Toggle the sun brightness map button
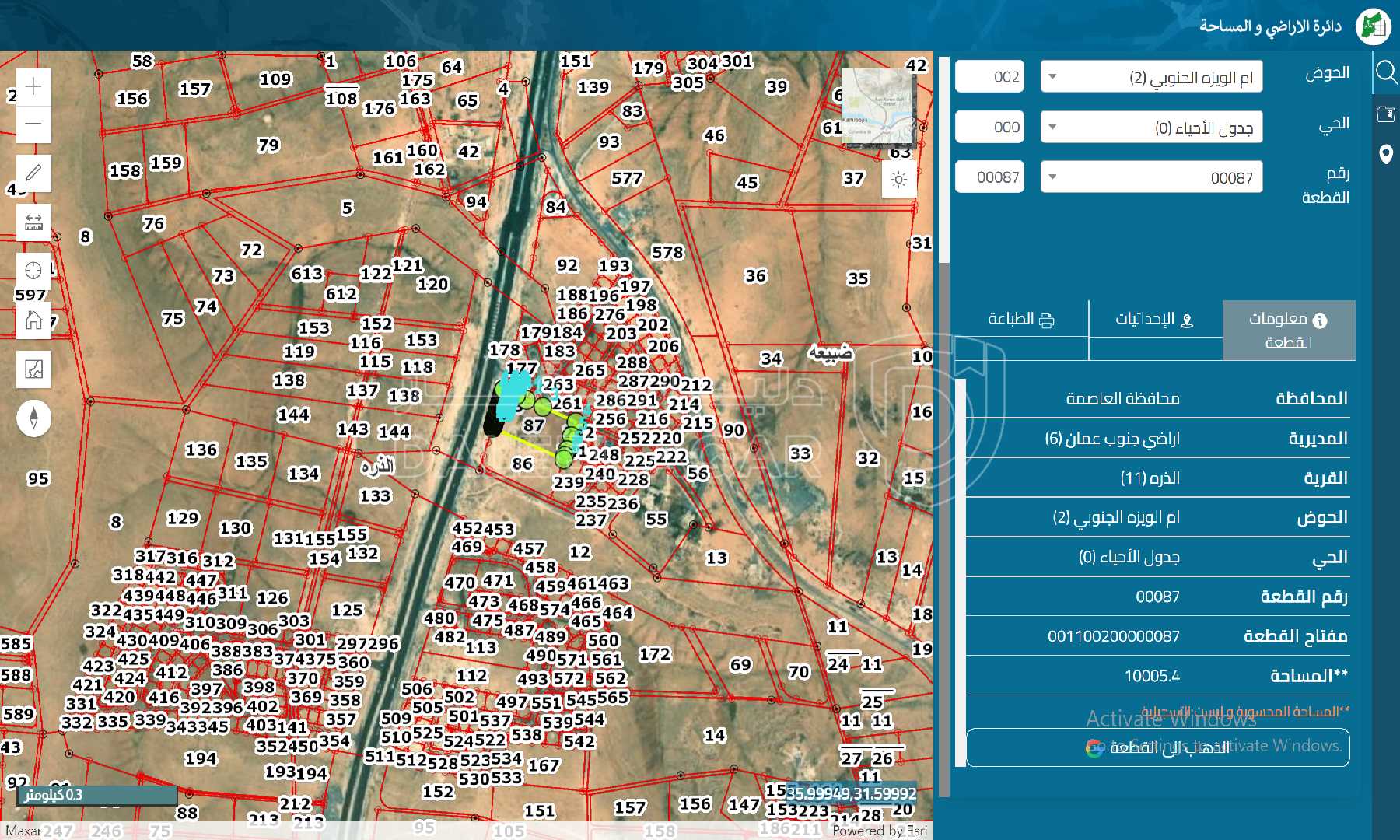Screen dimensions: 1400x840 tap(898, 180)
